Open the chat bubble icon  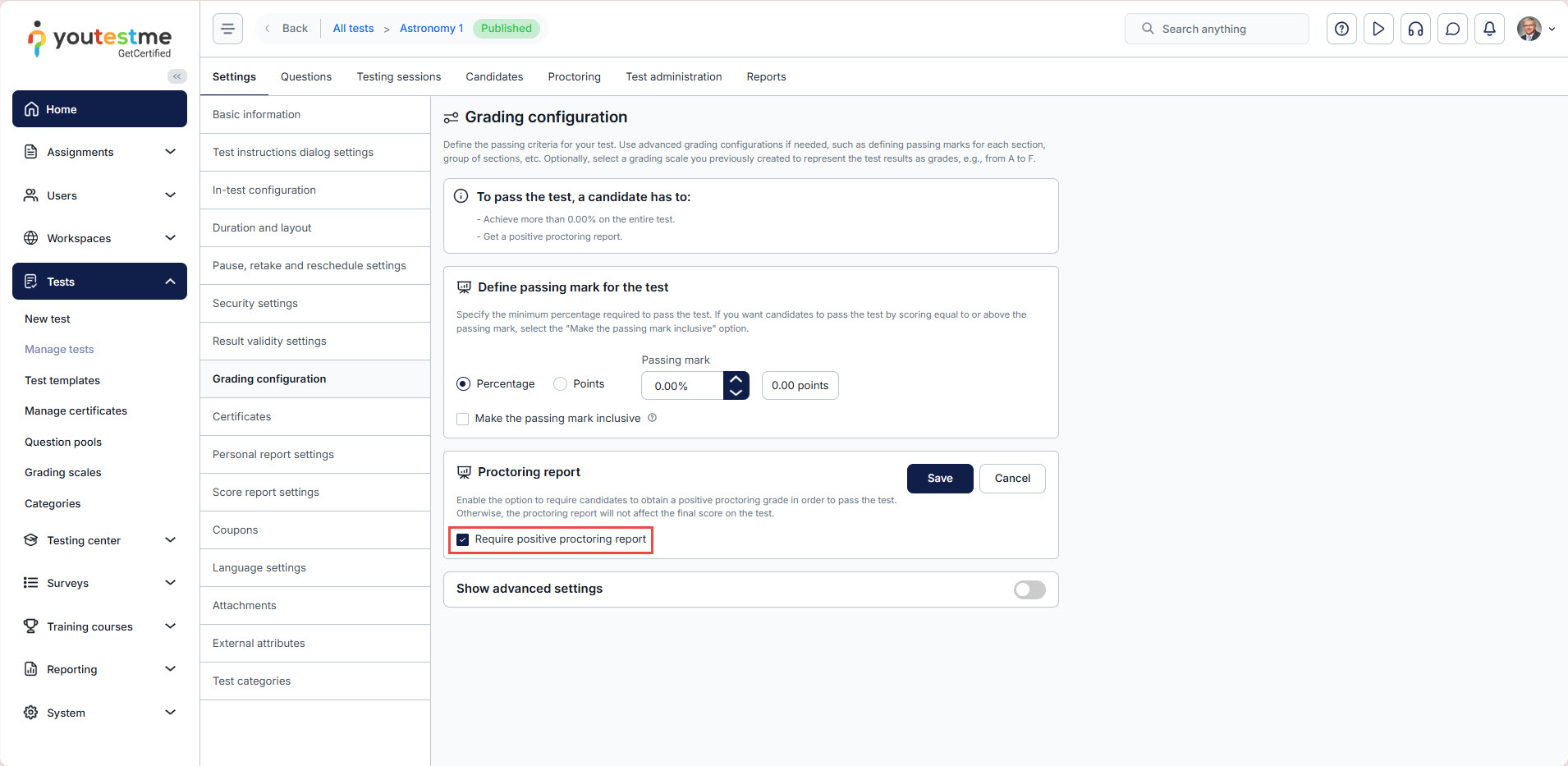(1452, 29)
